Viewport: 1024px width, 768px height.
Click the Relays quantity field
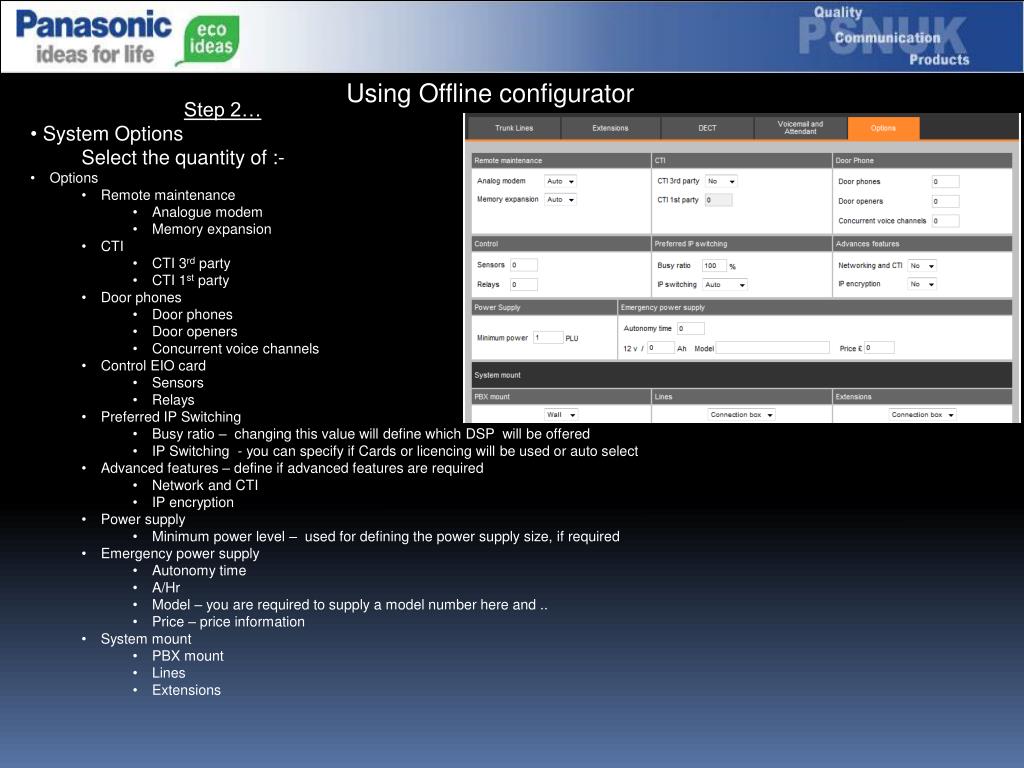point(524,284)
